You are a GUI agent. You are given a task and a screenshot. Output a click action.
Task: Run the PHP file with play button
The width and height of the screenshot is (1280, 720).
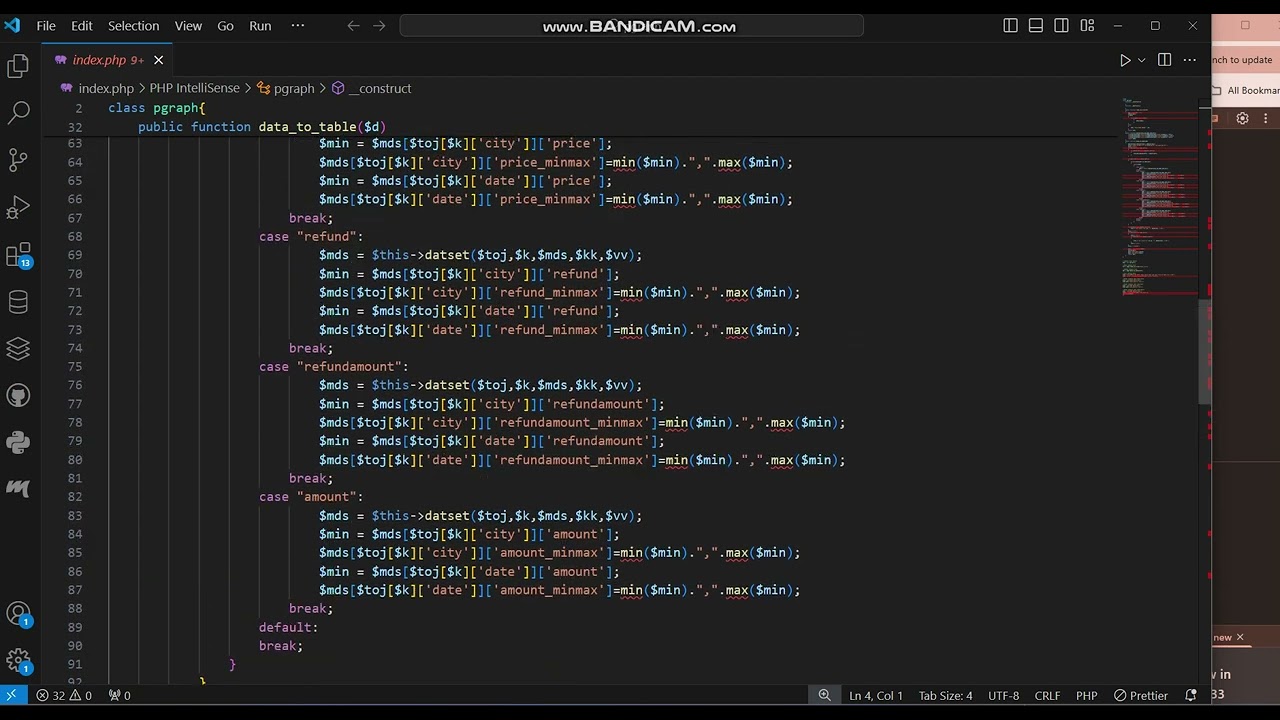1124,61
